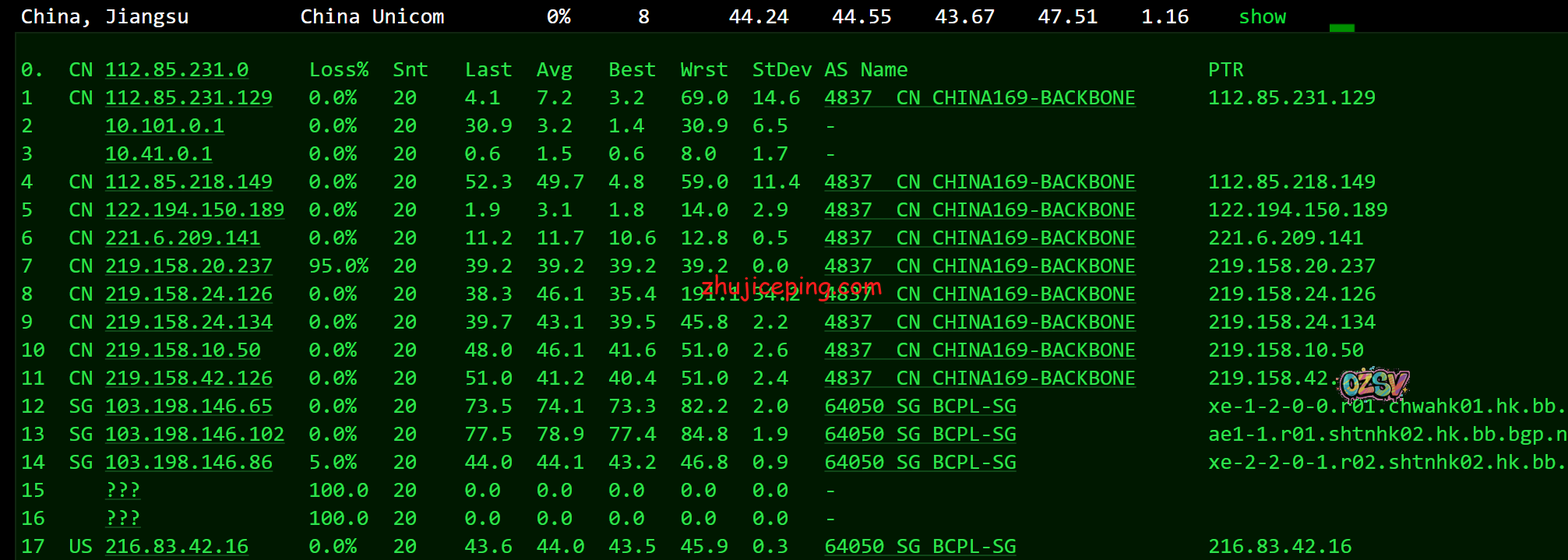
Task: Open the 122.194.150.189 IP link
Action: pos(195,210)
